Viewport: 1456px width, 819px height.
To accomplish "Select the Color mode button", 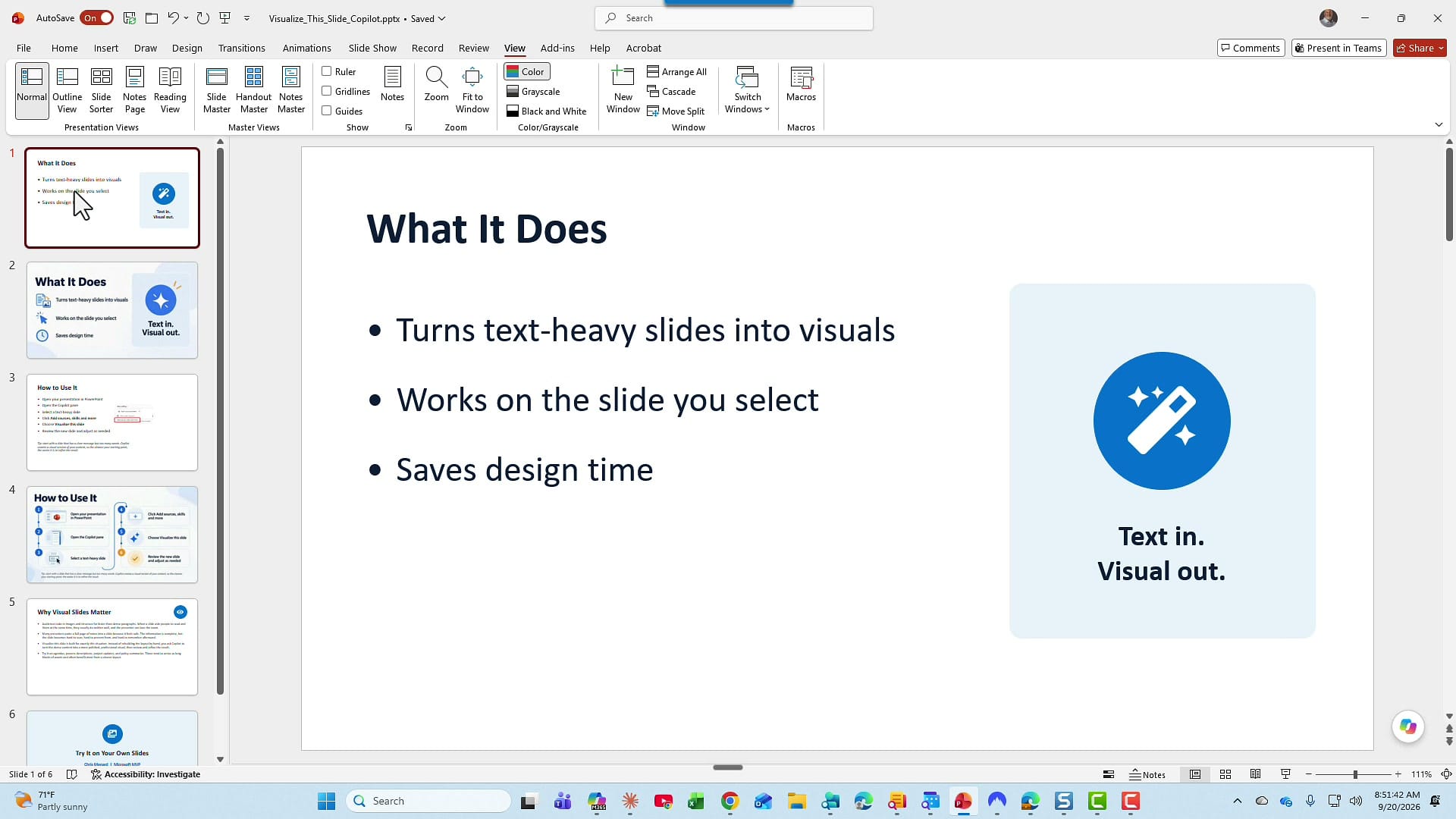I will pos(526,71).
